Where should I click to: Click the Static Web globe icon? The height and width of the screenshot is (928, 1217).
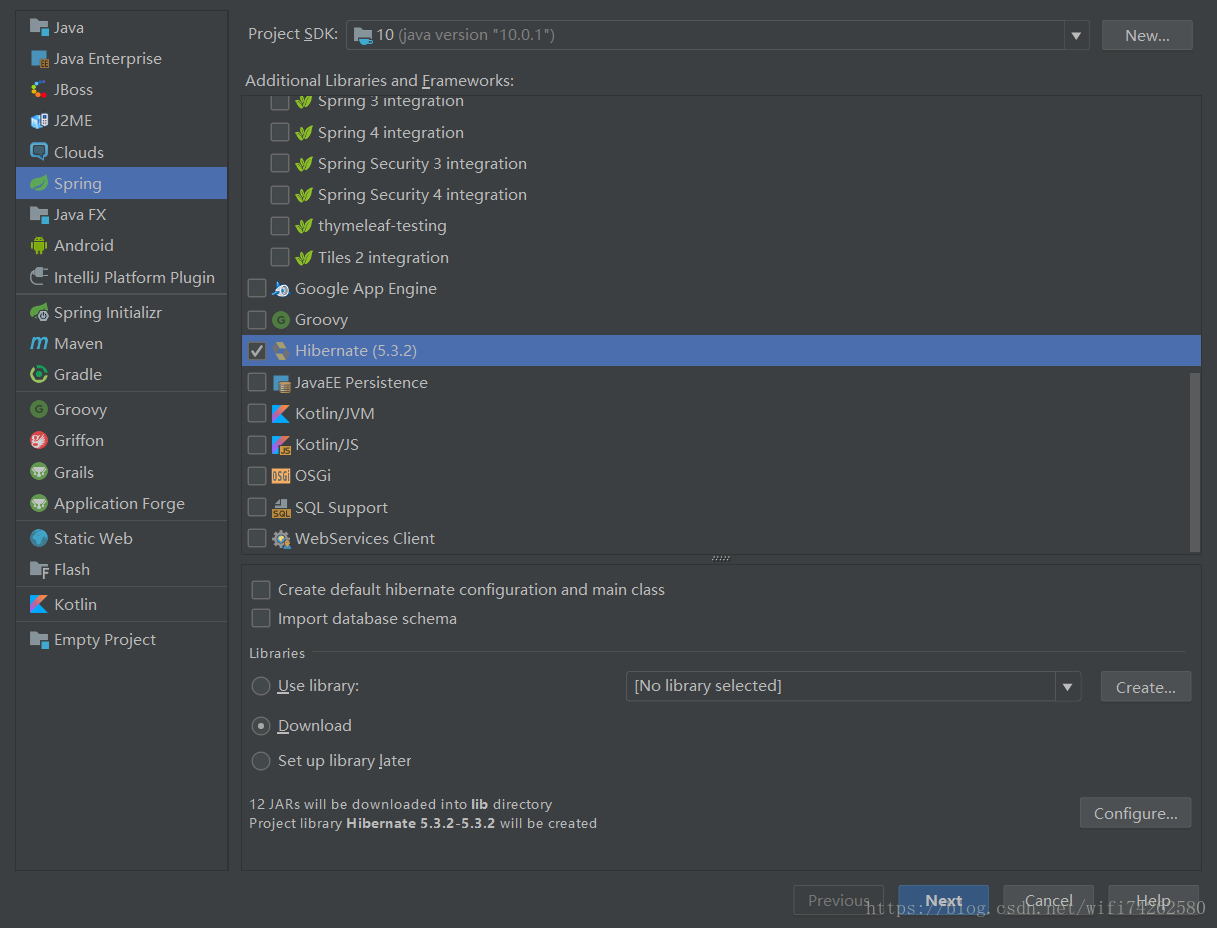(39, 538)
